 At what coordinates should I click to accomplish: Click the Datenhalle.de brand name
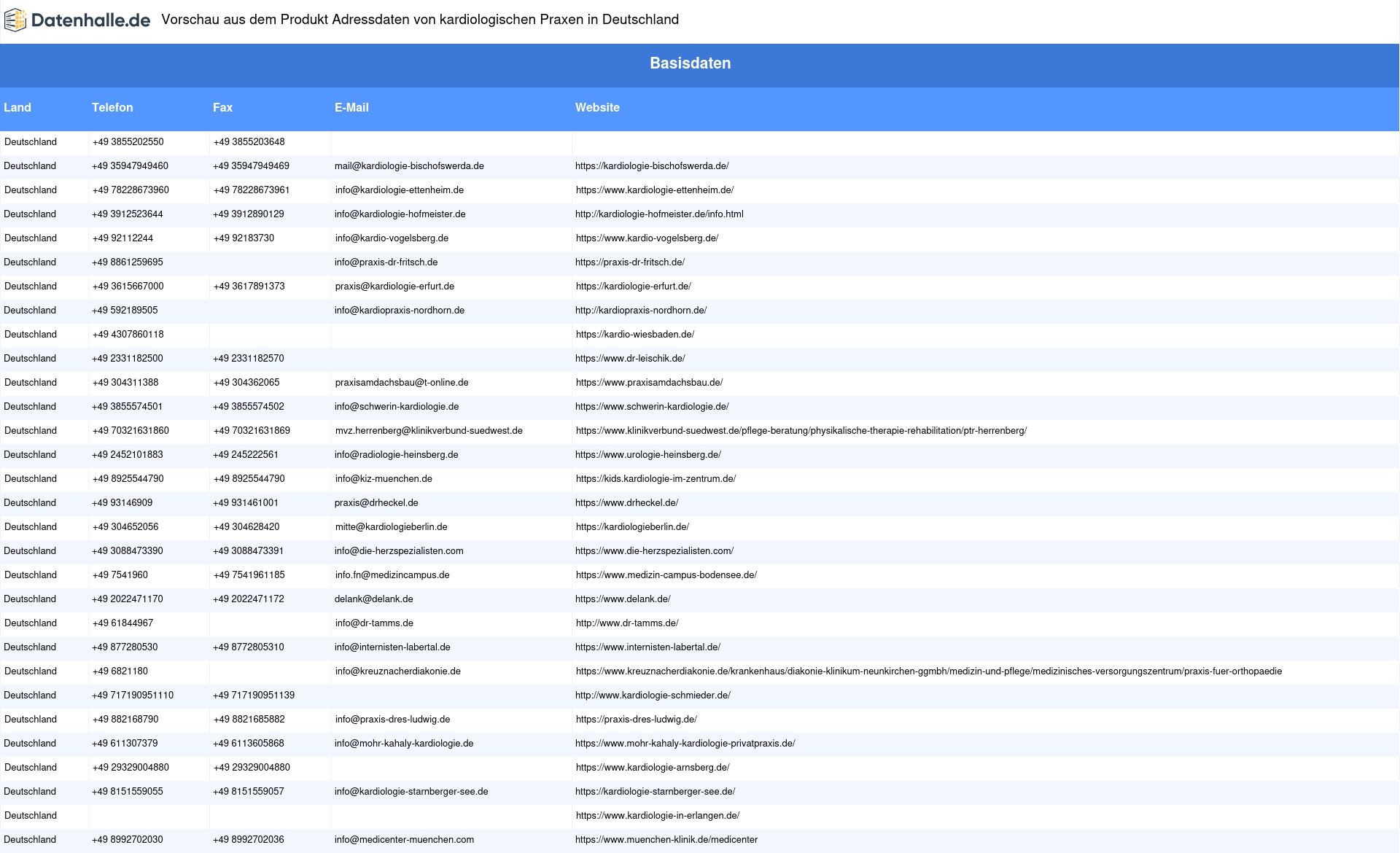click(x=91, y=20)
